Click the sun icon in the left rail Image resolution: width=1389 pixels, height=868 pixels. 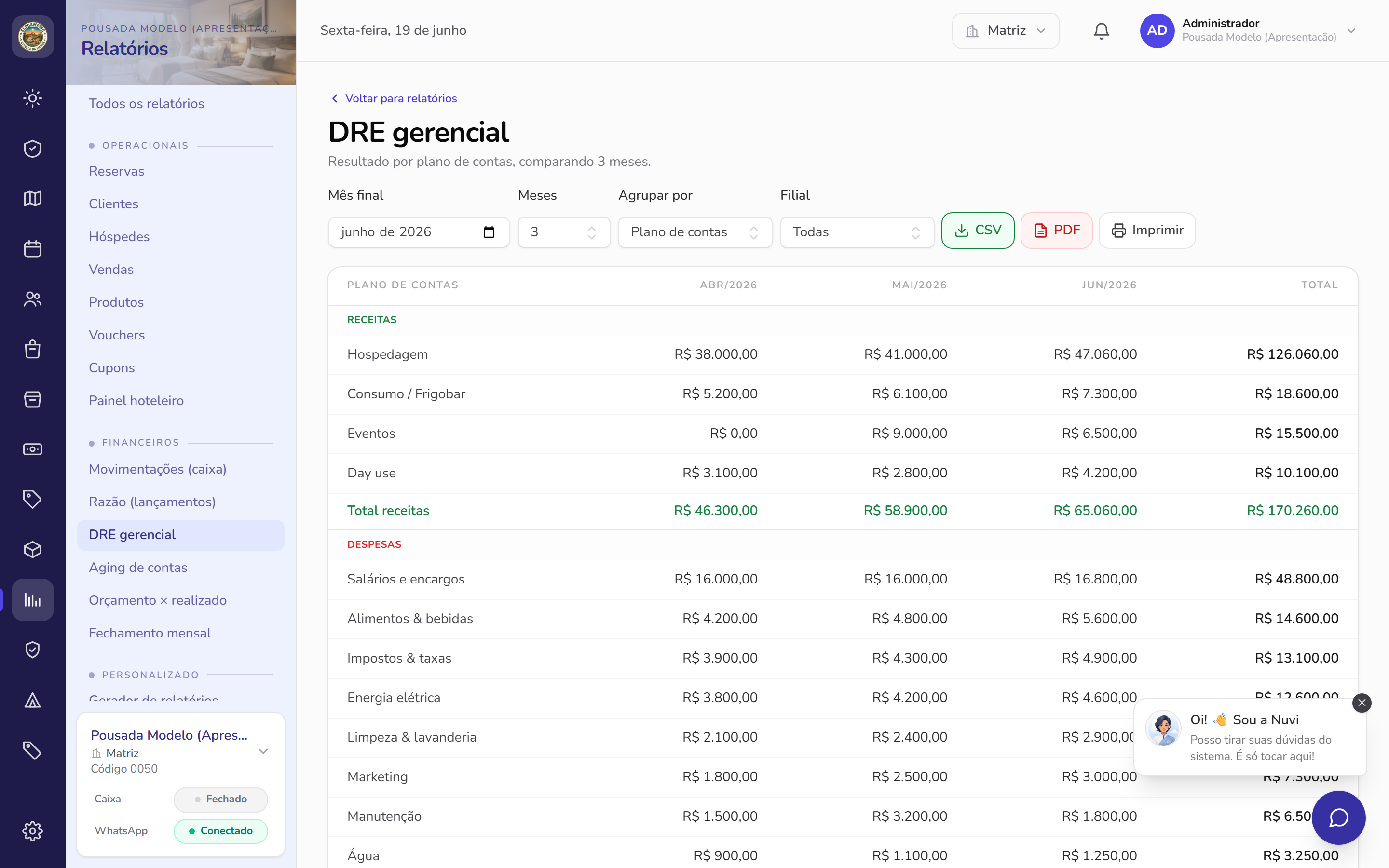click(33, 98)
